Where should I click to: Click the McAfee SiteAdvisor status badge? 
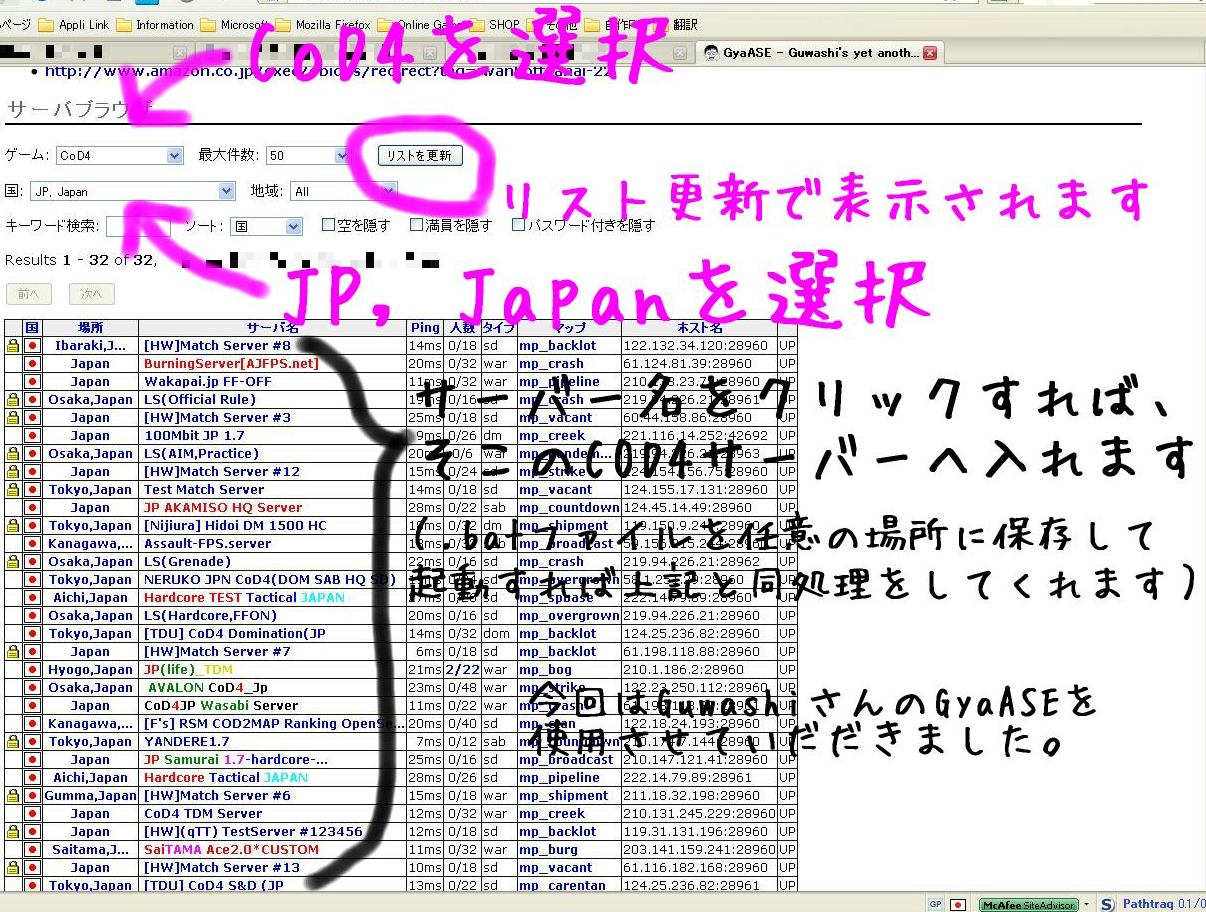[x=1028, y=904]
